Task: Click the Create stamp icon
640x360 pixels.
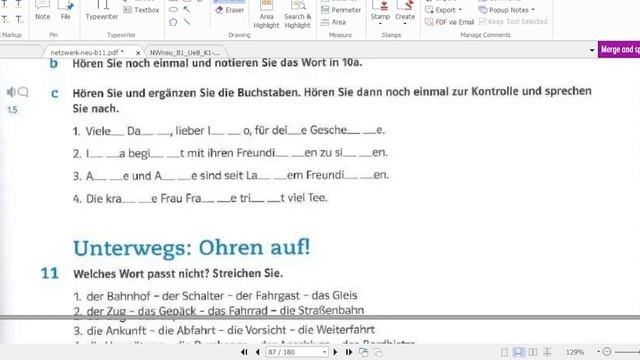Action: 405,10
